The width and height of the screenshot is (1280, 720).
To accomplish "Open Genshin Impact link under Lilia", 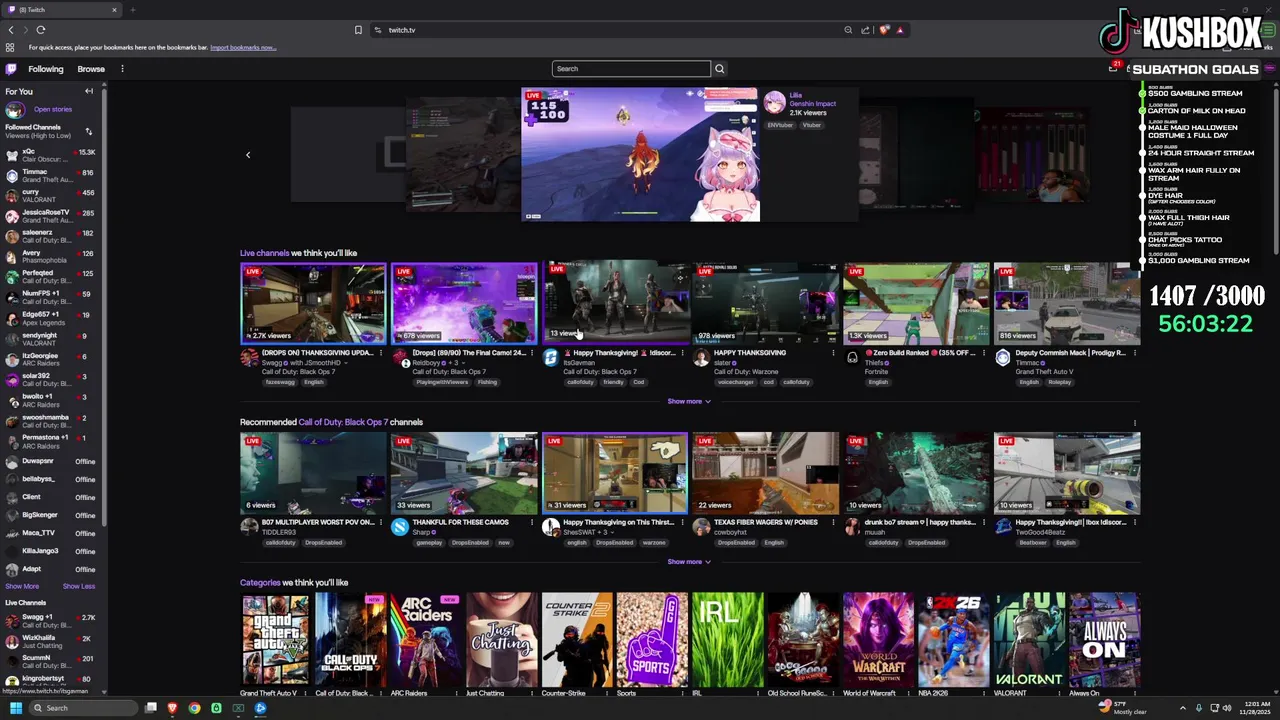I will 812,104.
